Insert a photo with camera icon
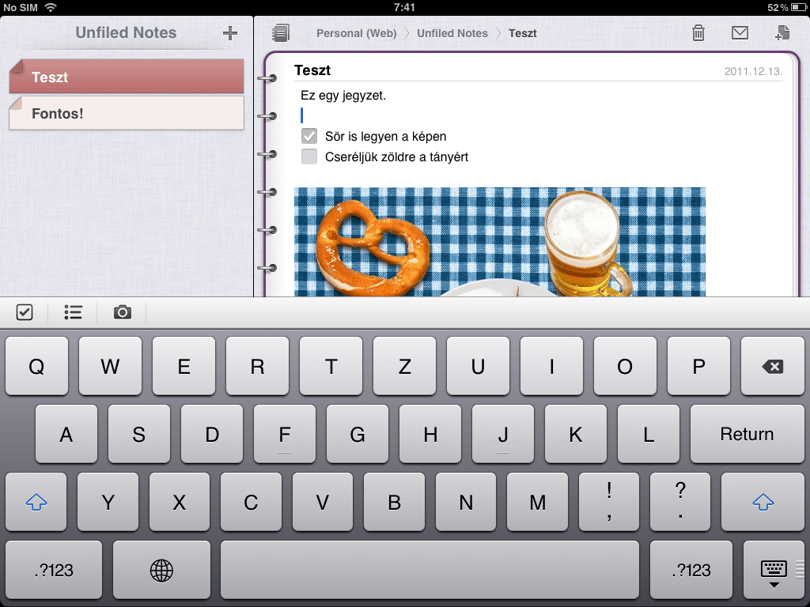 [122, 312]
